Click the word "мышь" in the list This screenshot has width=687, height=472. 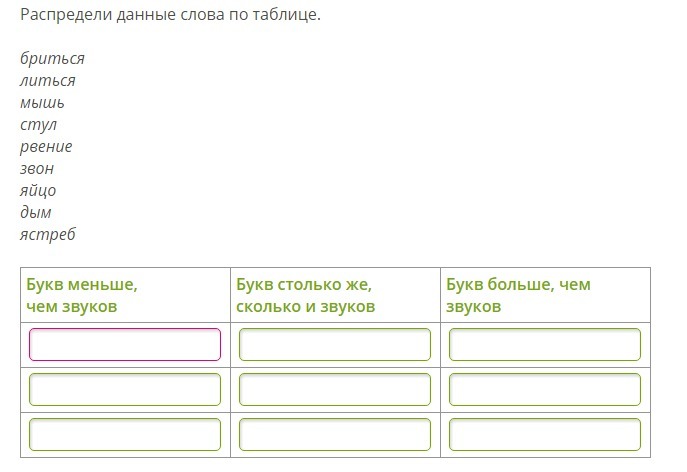(43, 102)
